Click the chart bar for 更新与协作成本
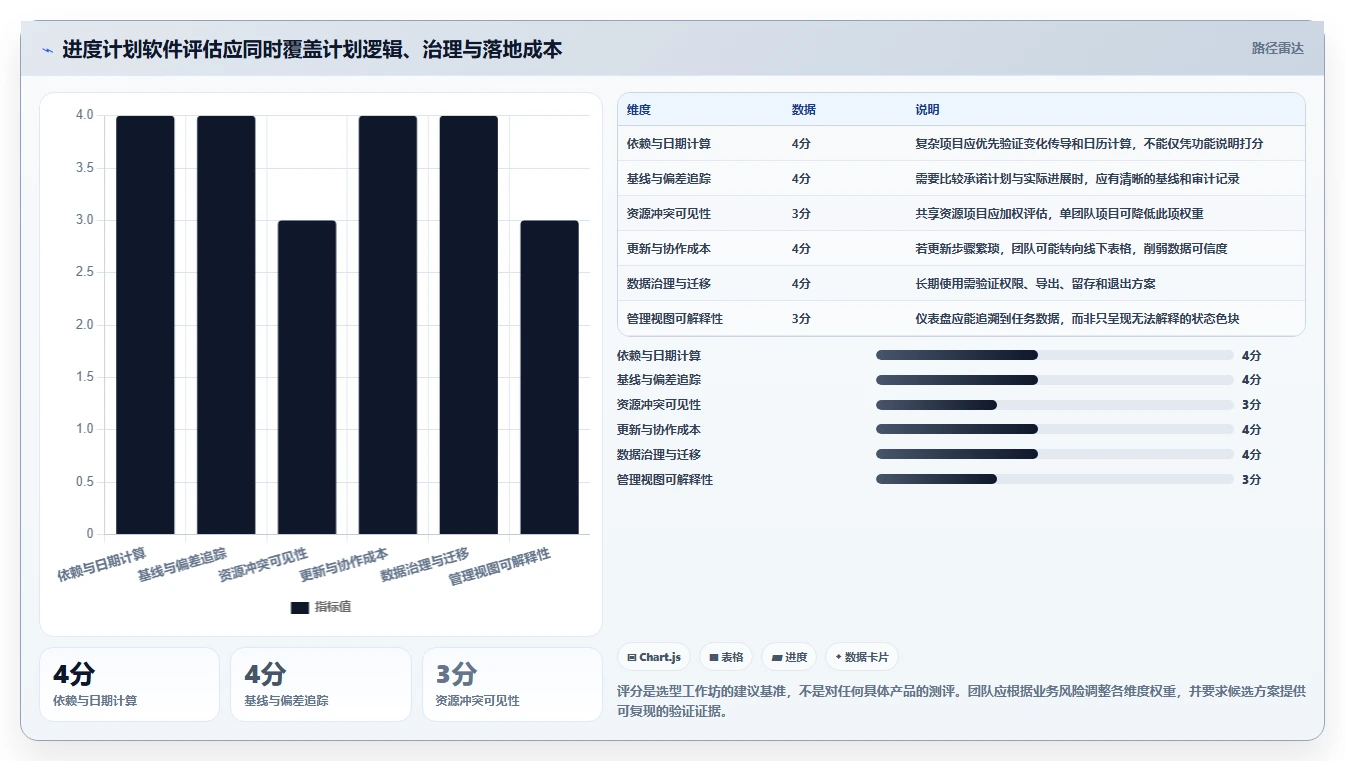The height and width of the screenshot is (761, 1345). [x=388, y=325]
